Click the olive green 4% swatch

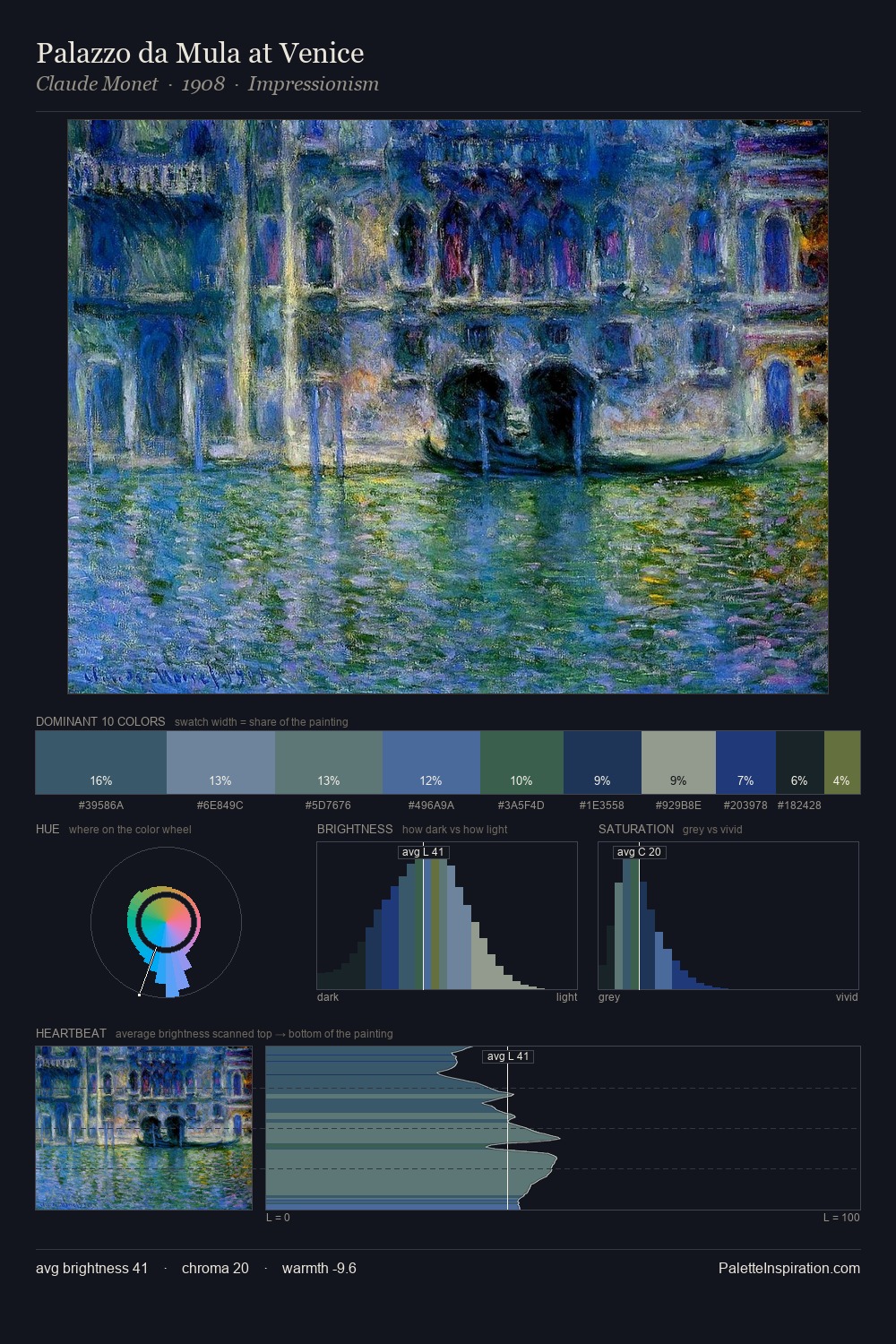[x=842, y=762]
